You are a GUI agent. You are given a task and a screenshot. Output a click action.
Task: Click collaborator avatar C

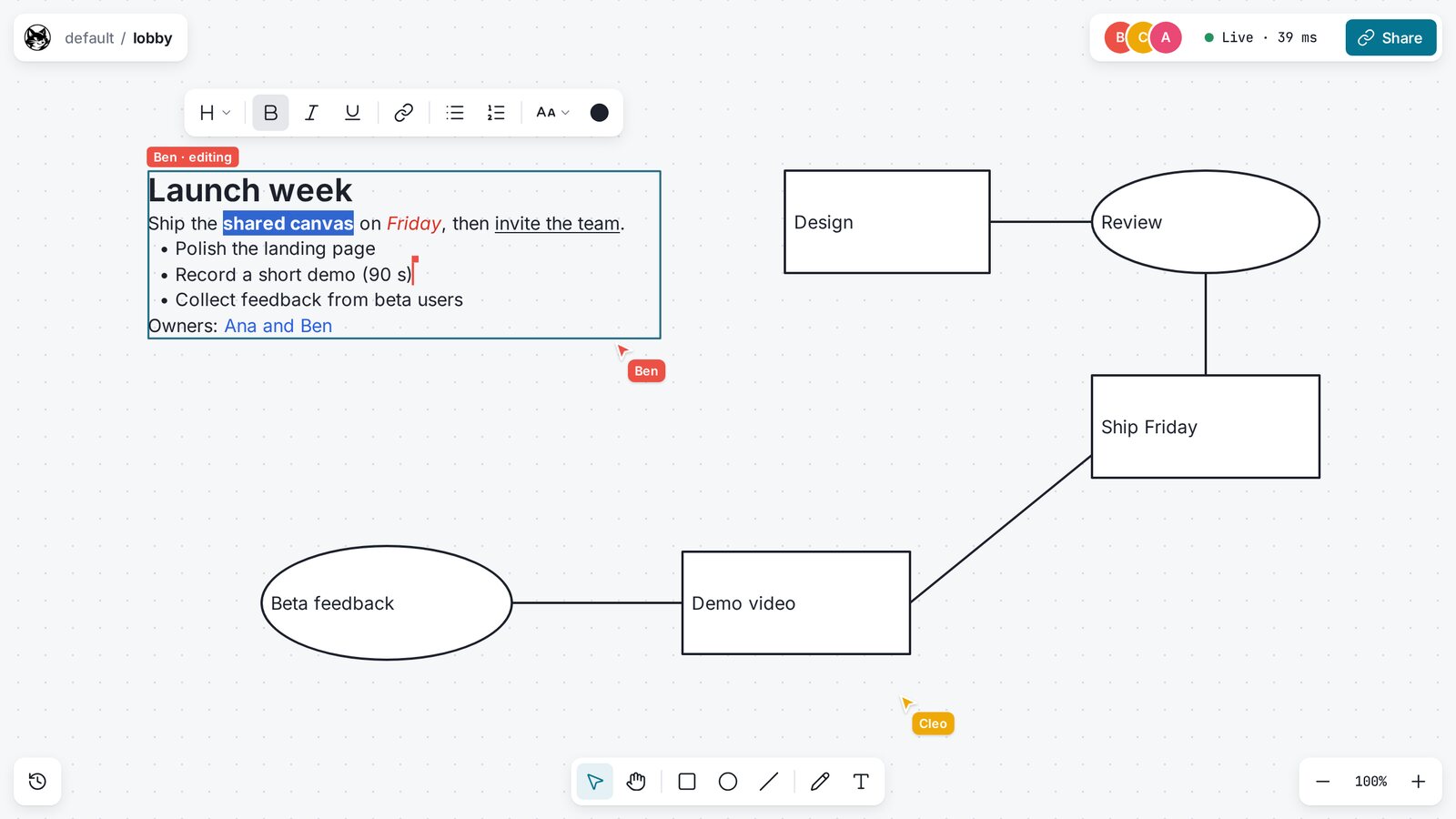click(x=1141, y=37)
